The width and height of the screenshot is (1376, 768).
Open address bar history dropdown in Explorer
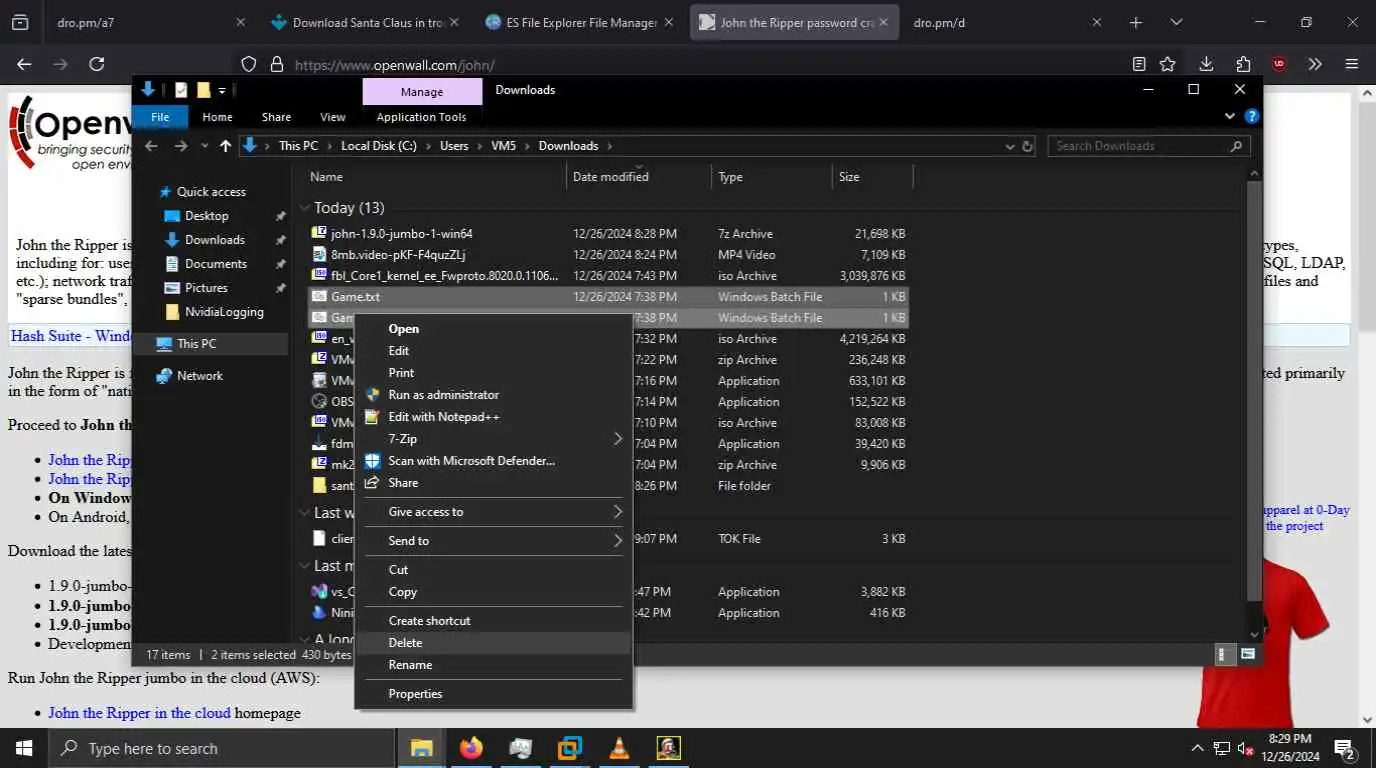pos(1009,146)
